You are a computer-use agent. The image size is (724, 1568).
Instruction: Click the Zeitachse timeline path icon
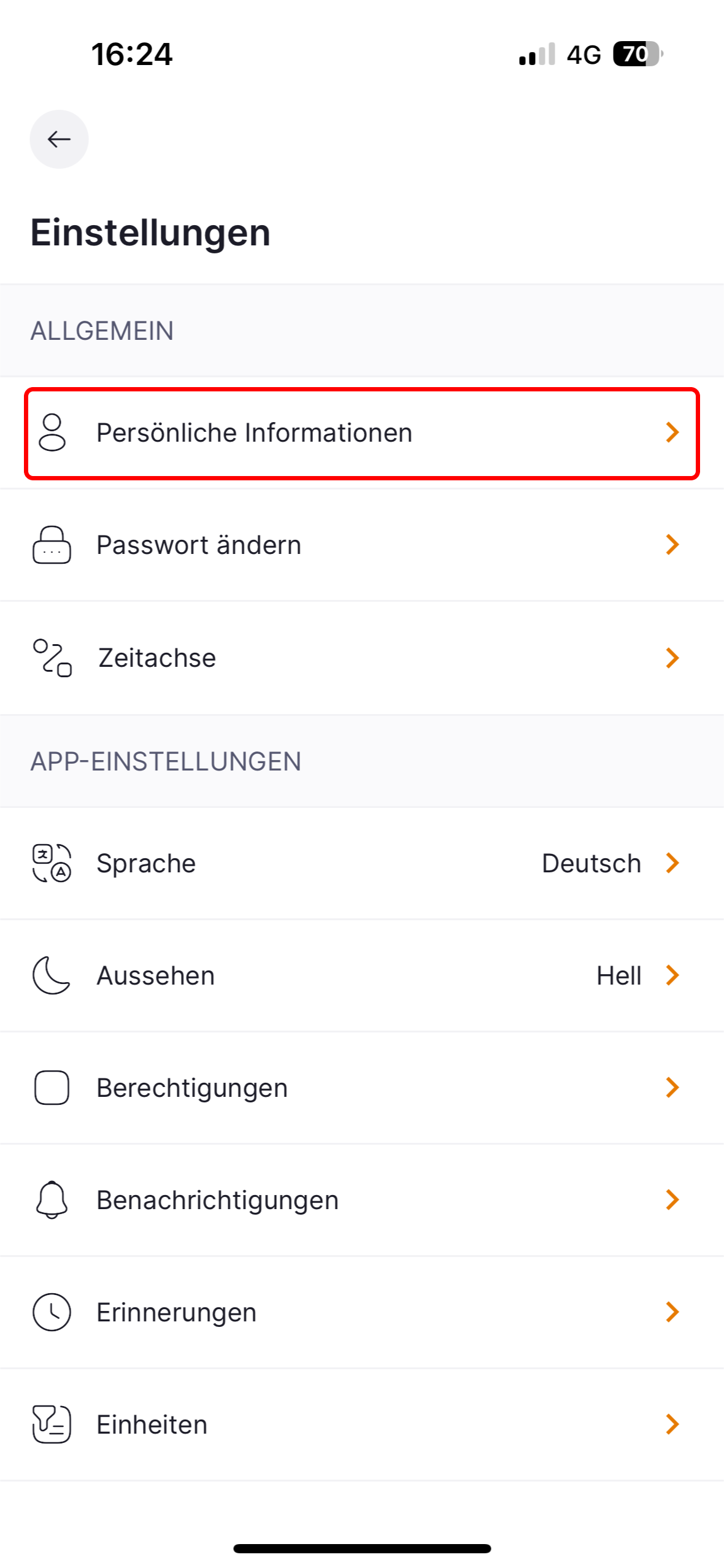[x=52, y=658]
